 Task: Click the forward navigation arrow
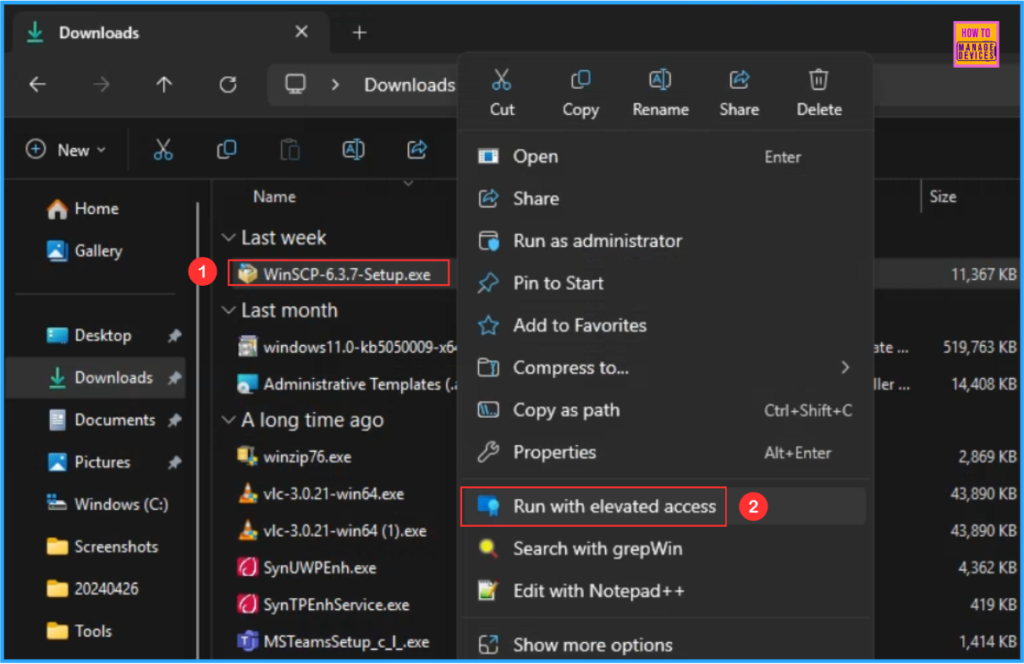coord(101,84)
